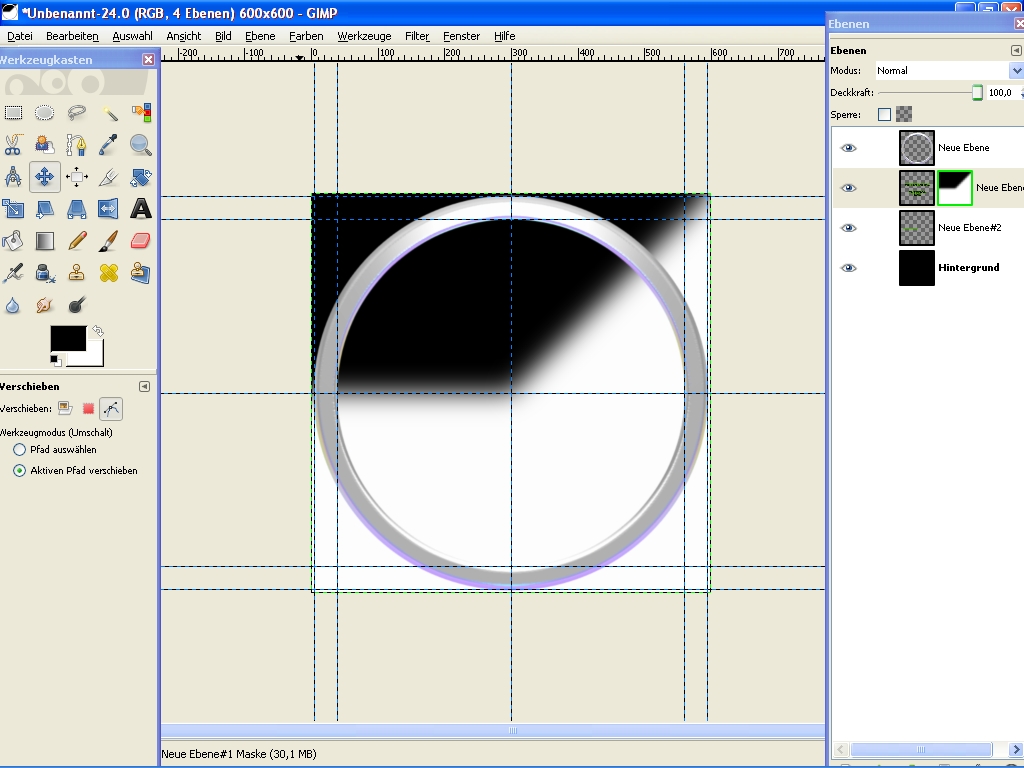
Task: Select the Select by Color tool
Action: click(140, 113)
